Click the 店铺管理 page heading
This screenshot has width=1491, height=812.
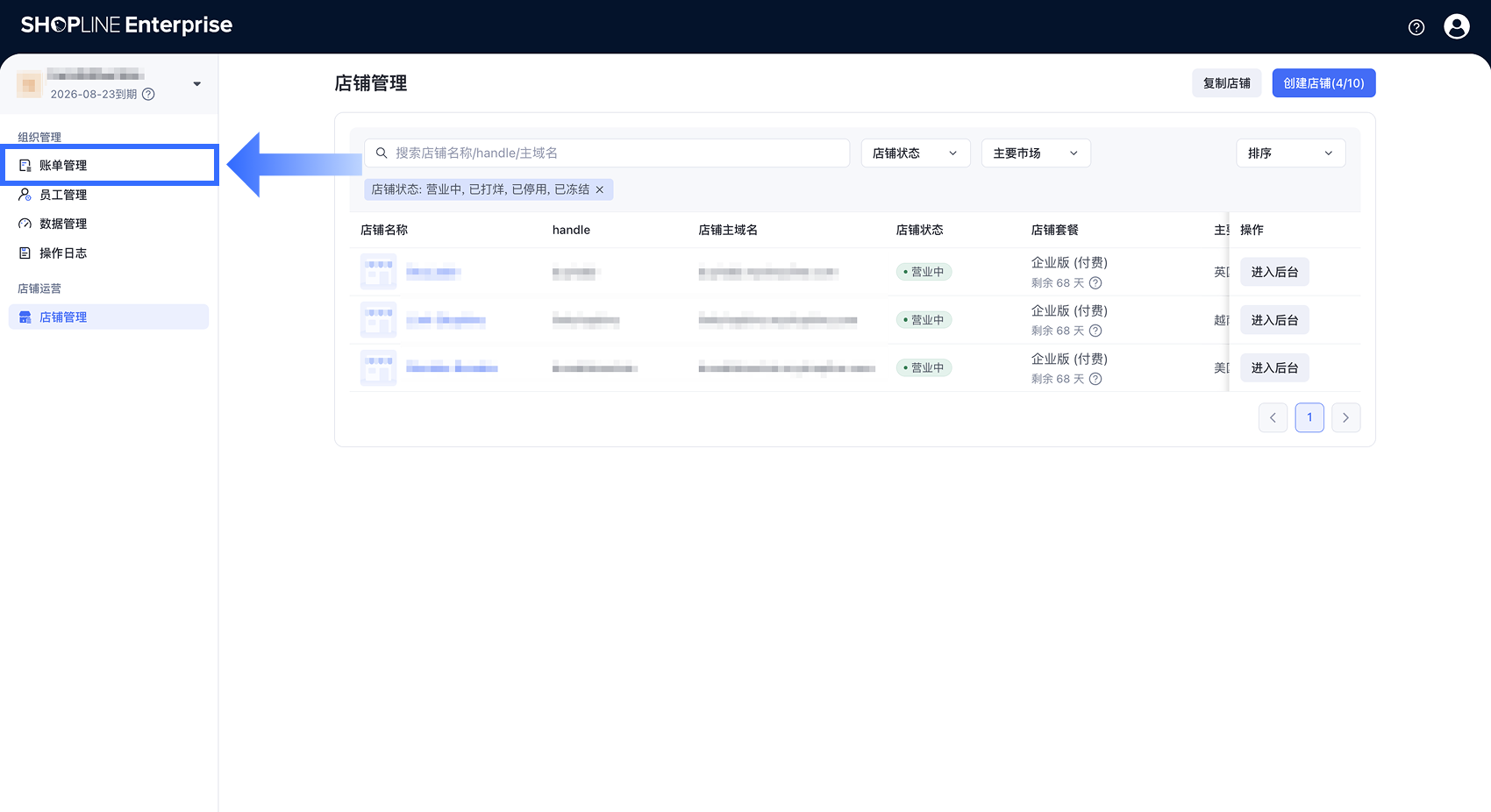click(371, 83)
